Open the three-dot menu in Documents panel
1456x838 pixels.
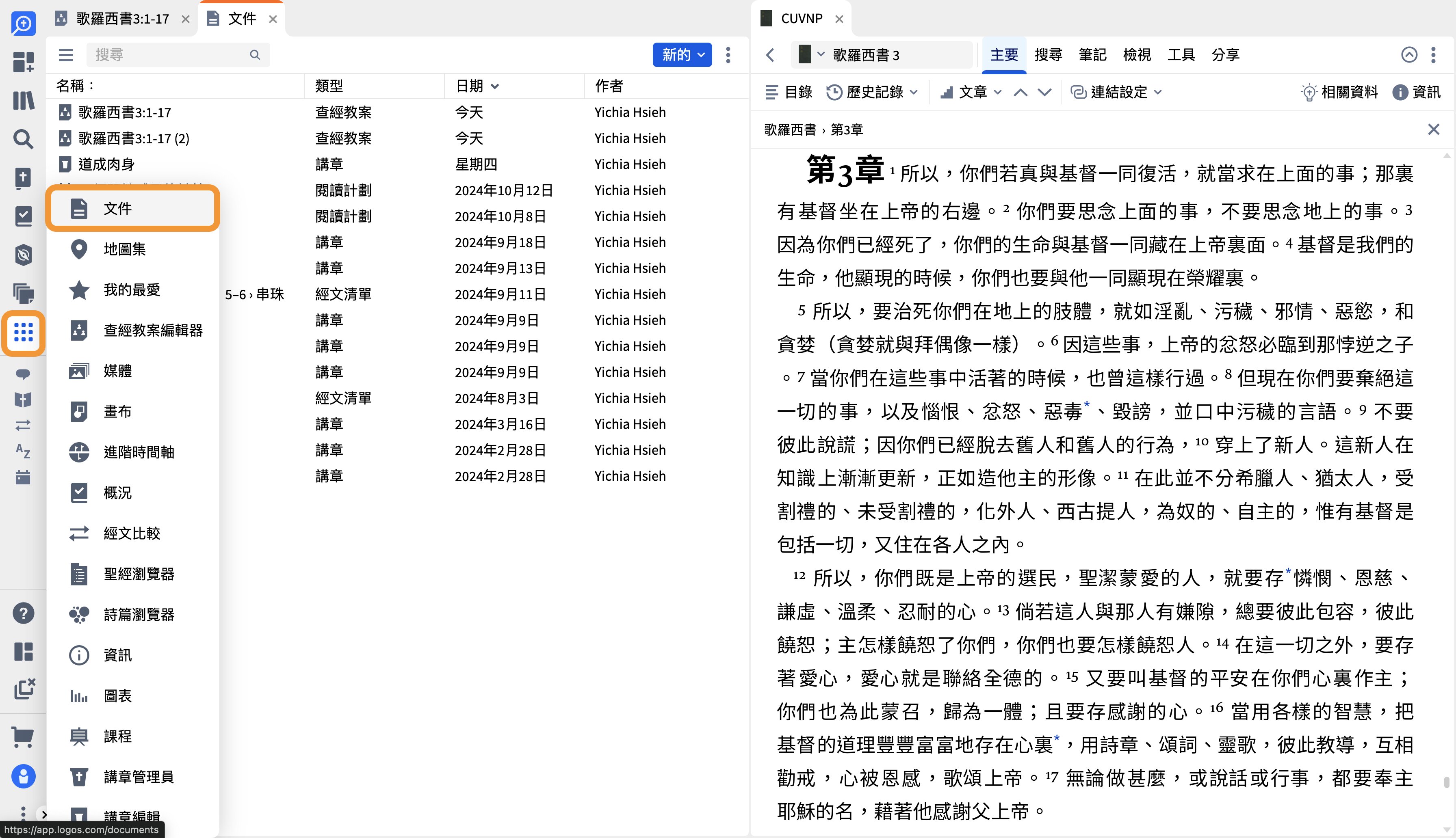tap(728, 55)
